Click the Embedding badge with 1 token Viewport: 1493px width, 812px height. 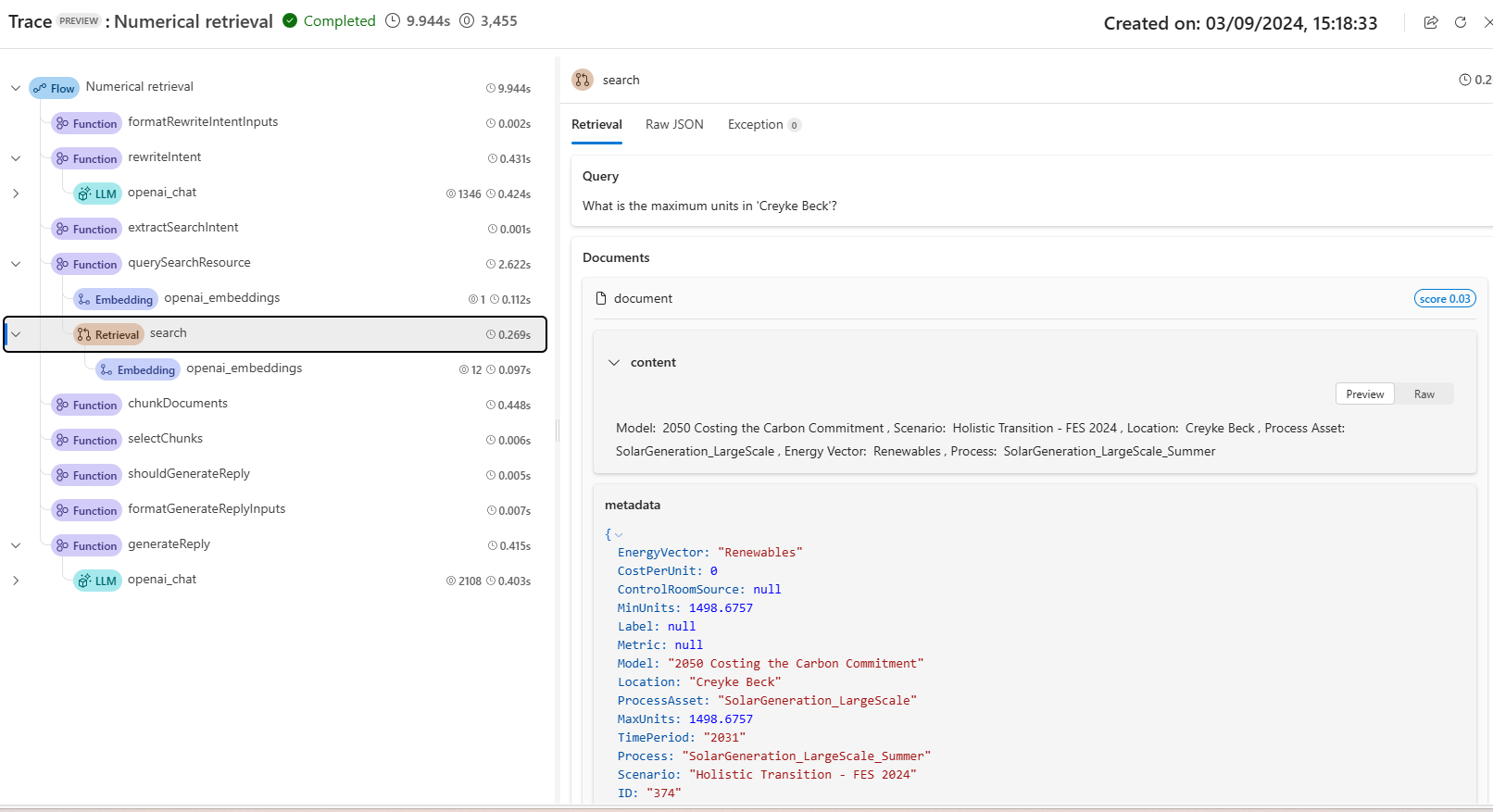pos(116,299)
